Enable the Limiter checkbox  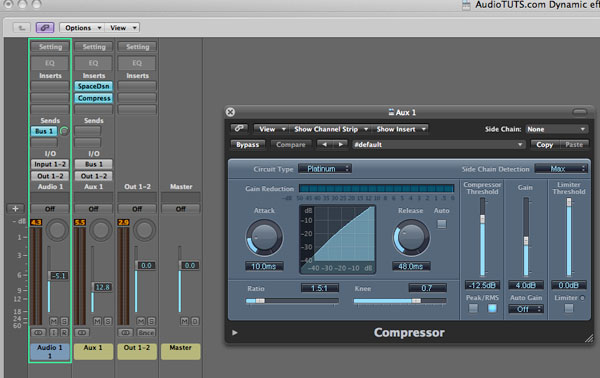click(569, 308)
